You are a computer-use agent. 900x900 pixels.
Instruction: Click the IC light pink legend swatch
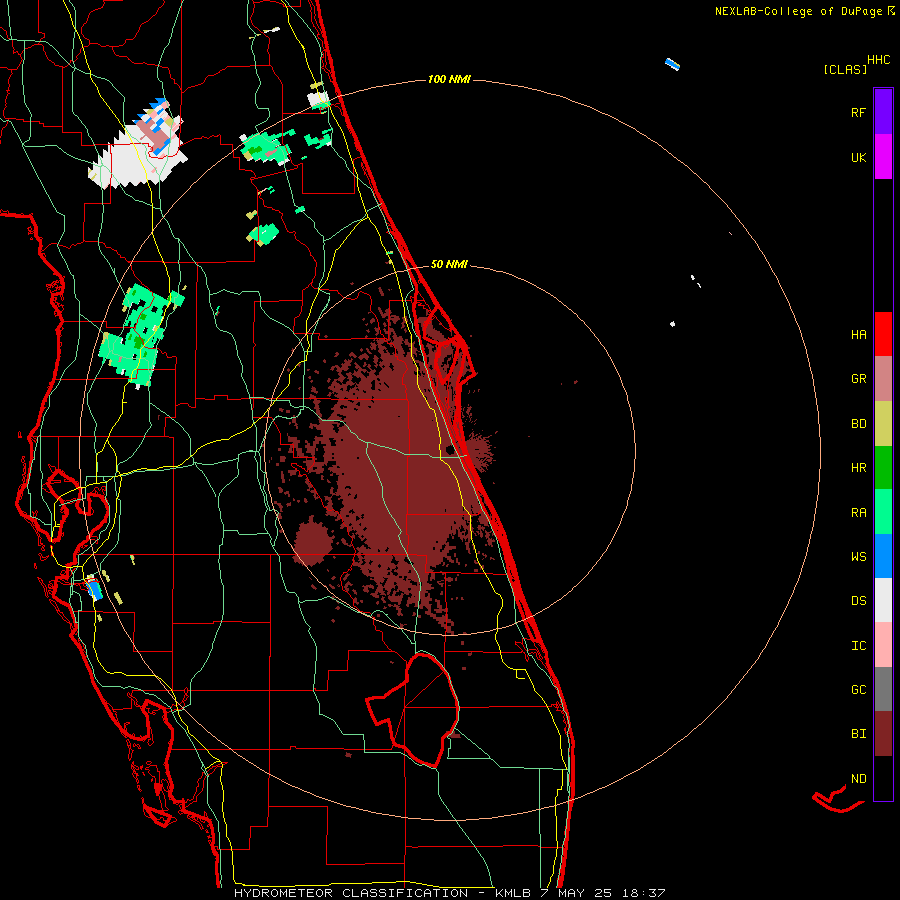pyautogui.click(x=883, y=645)
